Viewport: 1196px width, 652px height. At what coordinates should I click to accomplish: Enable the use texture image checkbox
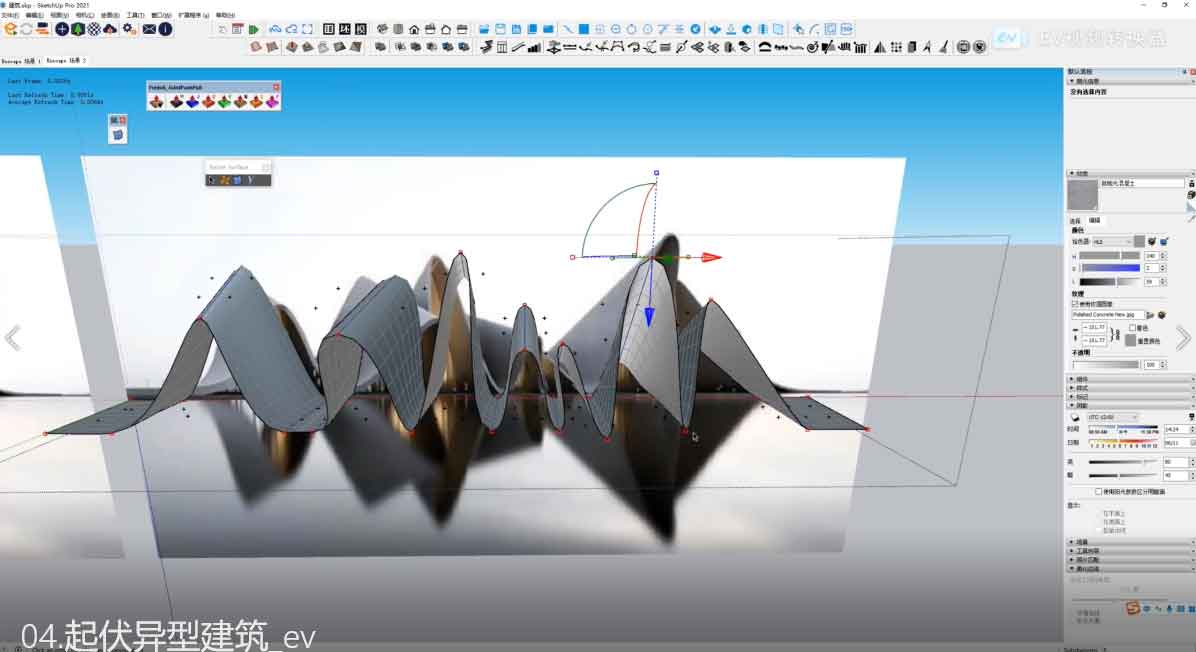click(1075, 303)
